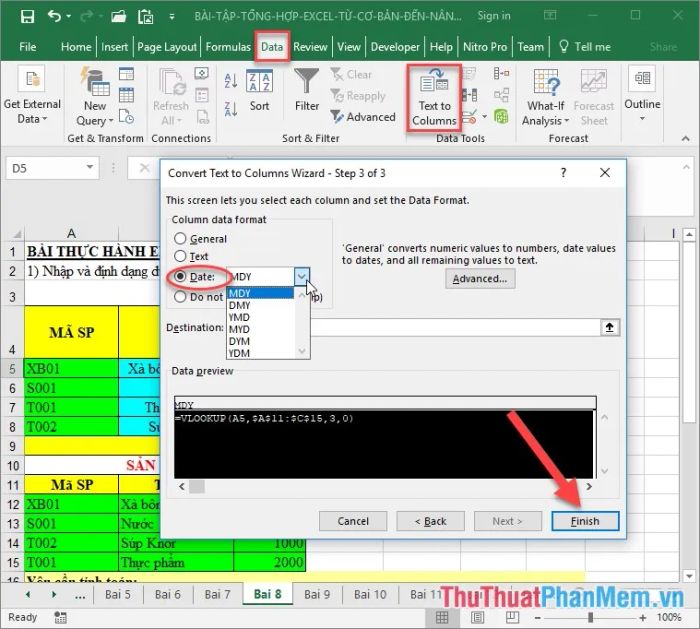Click the Advanced filter icon
This screenshot has width=700, height=629.
coord(363,117)
